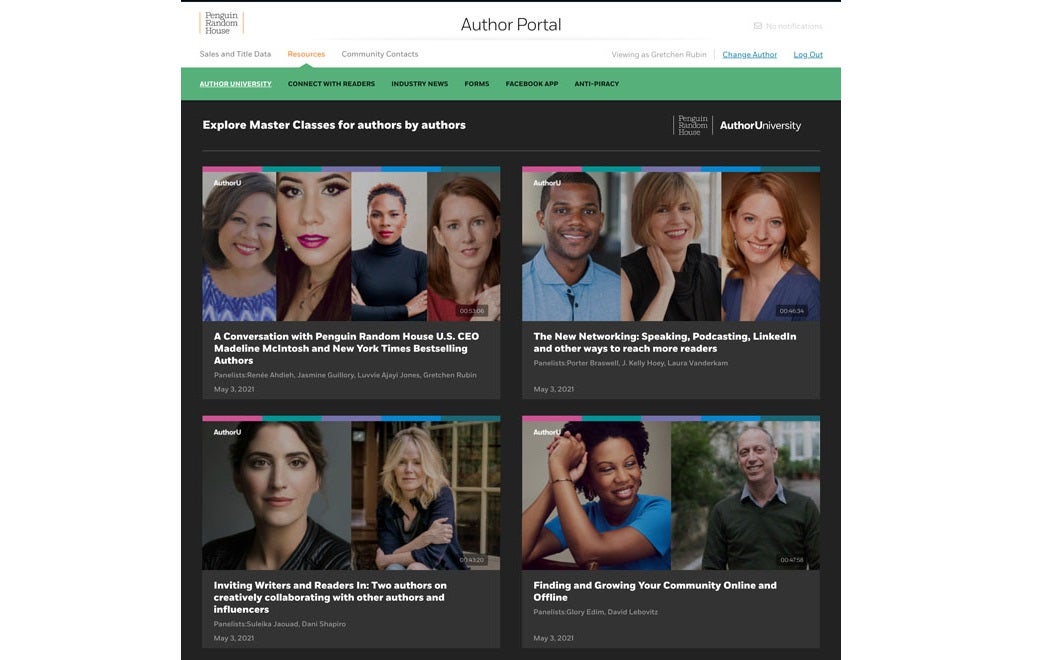Click panelists line listing Porter Braswell
The width and height of the screenshot is (1045, 660).
(630, 363)
